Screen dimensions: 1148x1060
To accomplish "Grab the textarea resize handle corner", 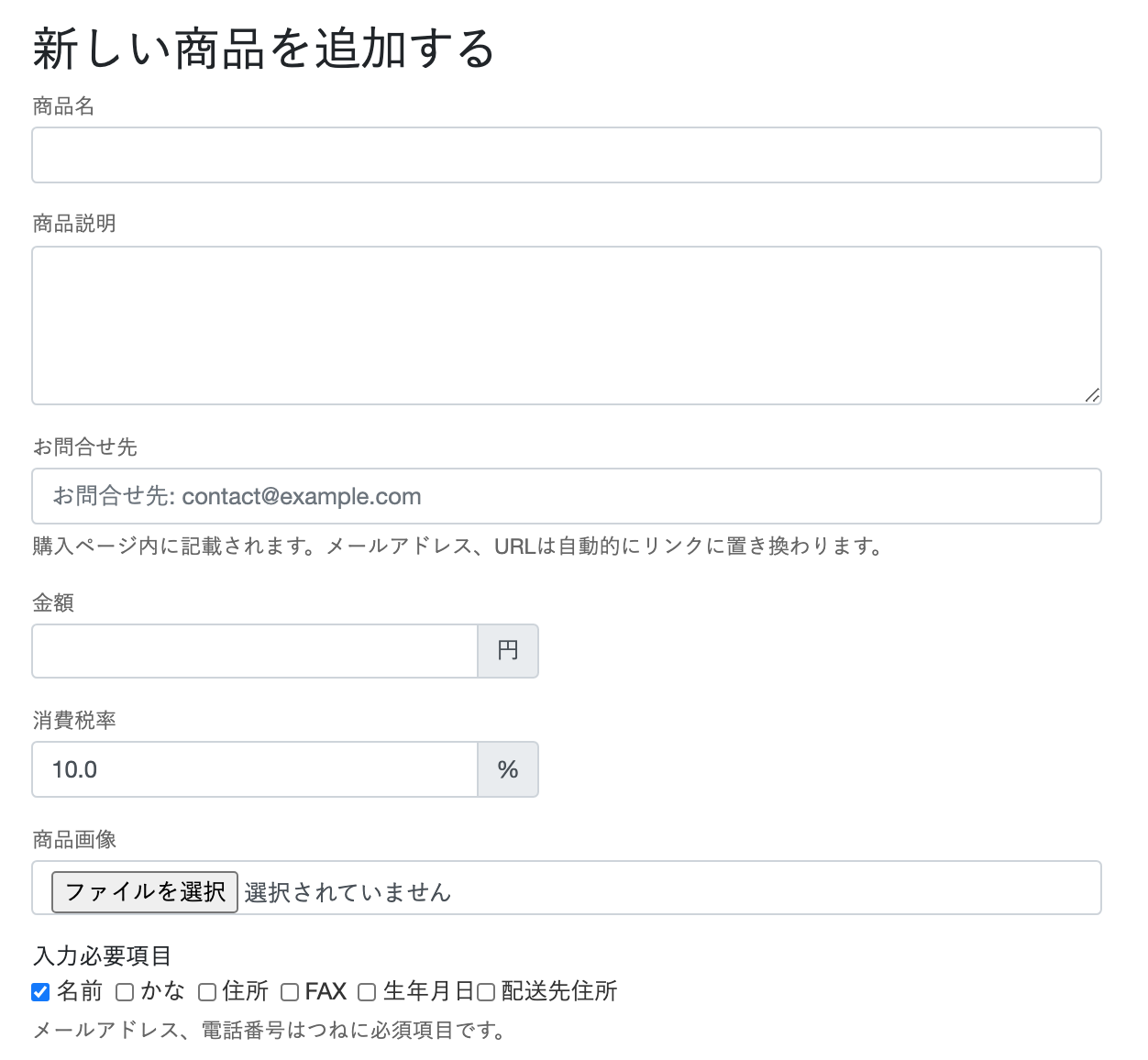I will coord(1091,395).
